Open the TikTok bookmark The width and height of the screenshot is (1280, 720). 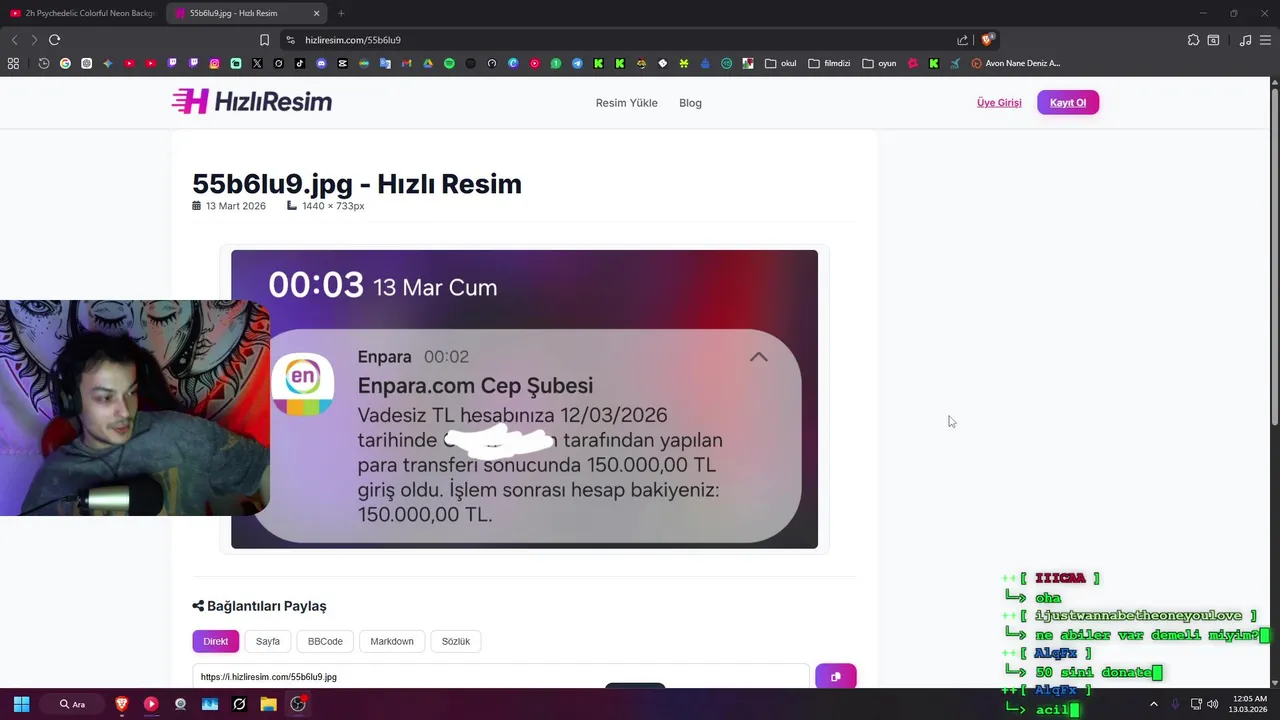[300, 63]
